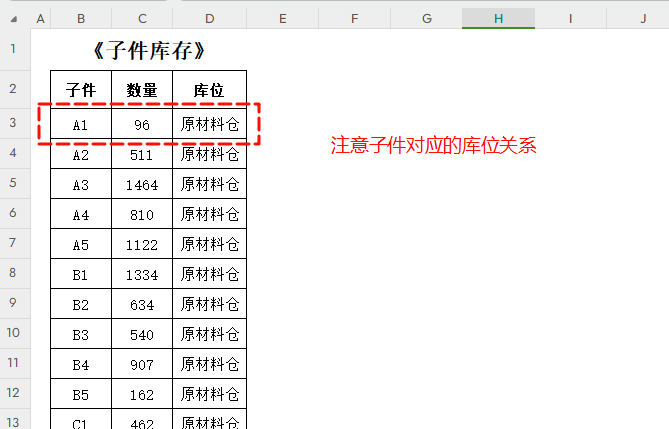Select cell containing A3

pyautogui.click(x=81, y=184)
